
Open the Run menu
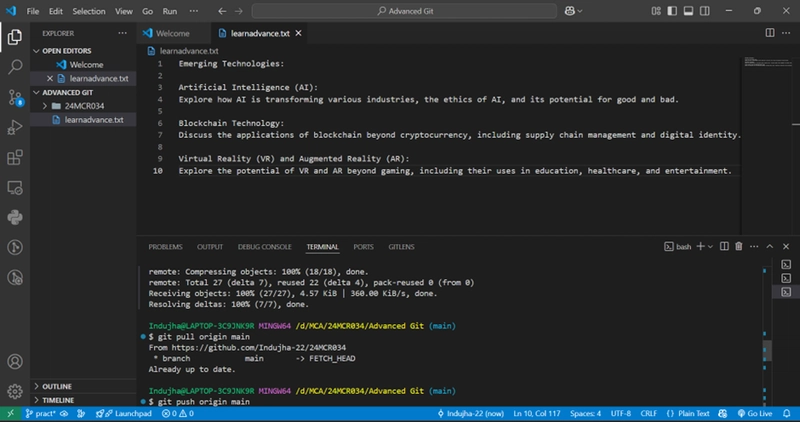170,11
